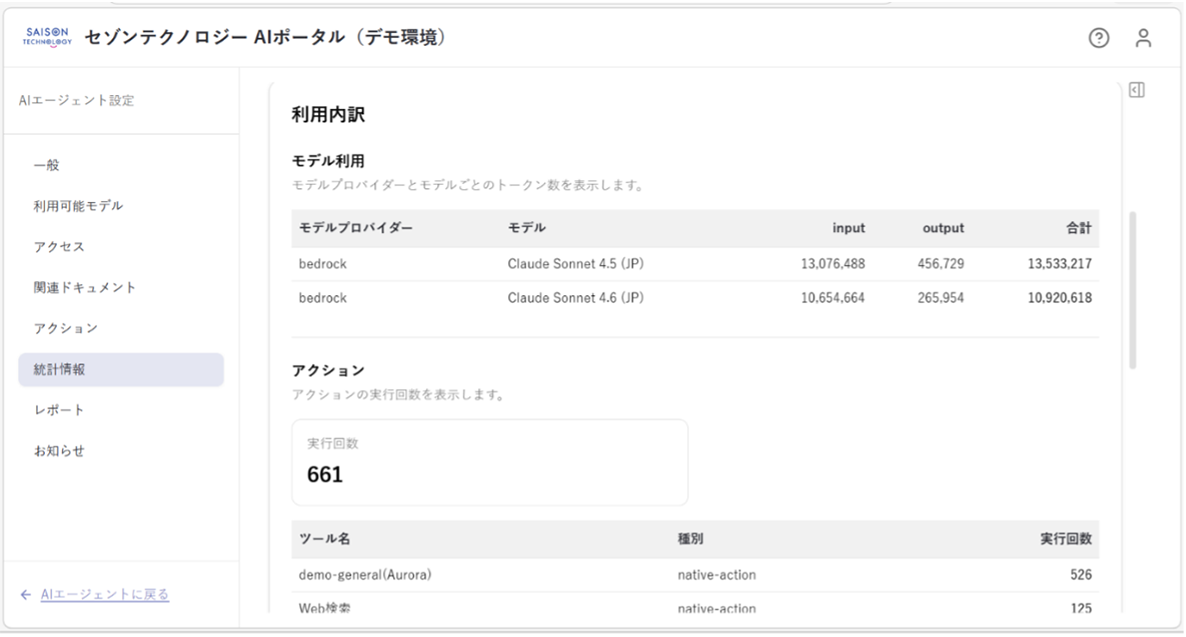Click the total value 13,533,217
Viewport: 1186px width, 637px height.
click(1060, 264)
